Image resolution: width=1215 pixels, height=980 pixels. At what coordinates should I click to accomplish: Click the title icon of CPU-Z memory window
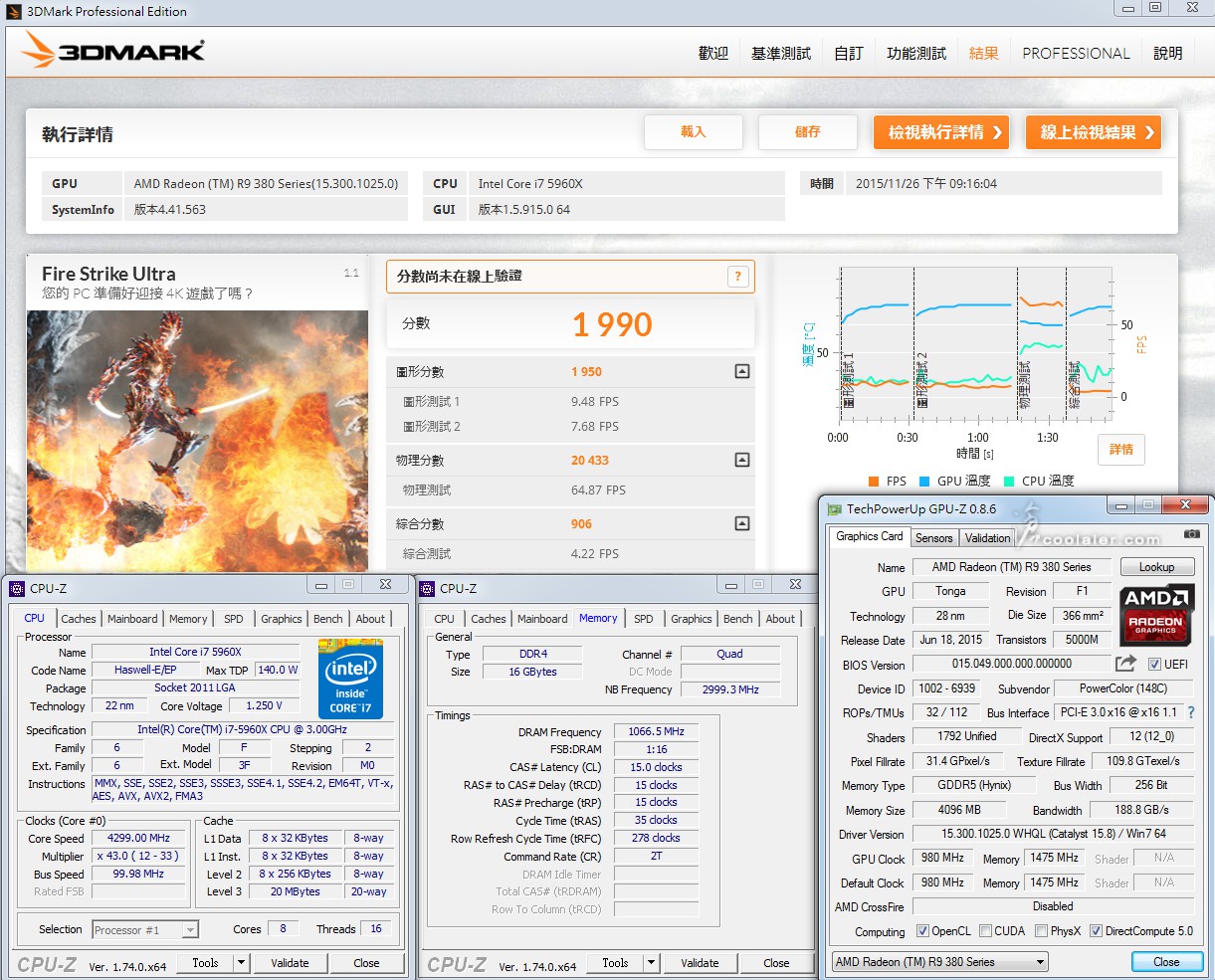tap(427, 588)
